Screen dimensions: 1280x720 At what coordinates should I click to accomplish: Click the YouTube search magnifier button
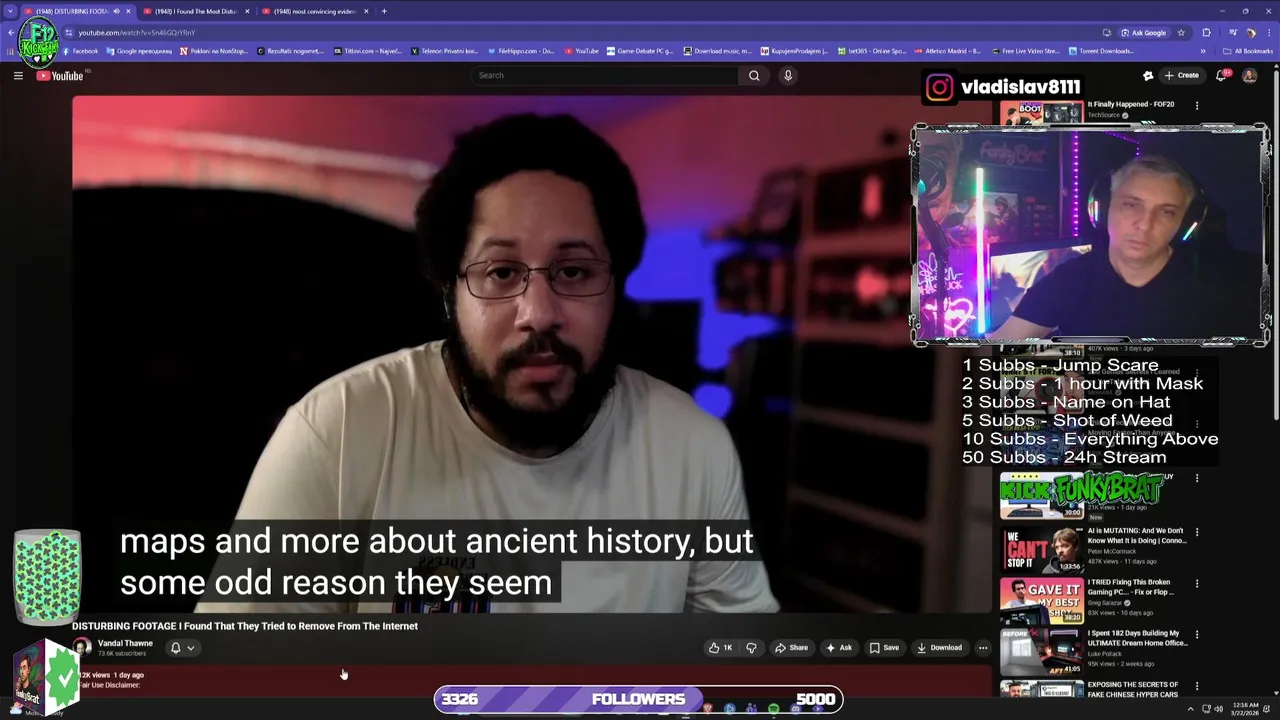click(754, 75)
